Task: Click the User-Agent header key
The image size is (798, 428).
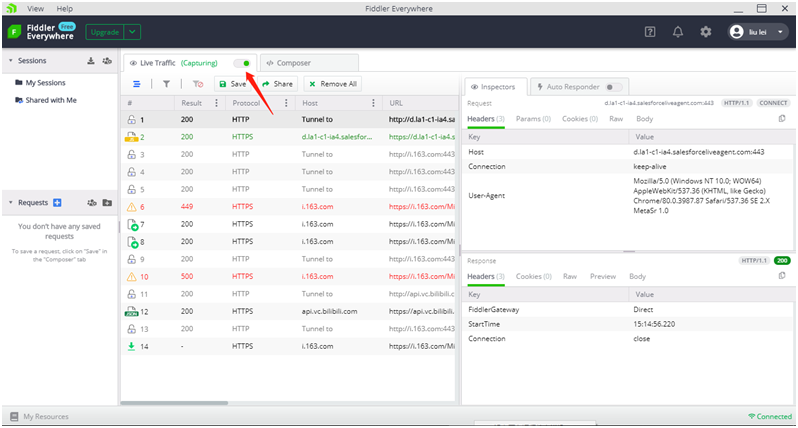Action: click(x=487, y=195)
